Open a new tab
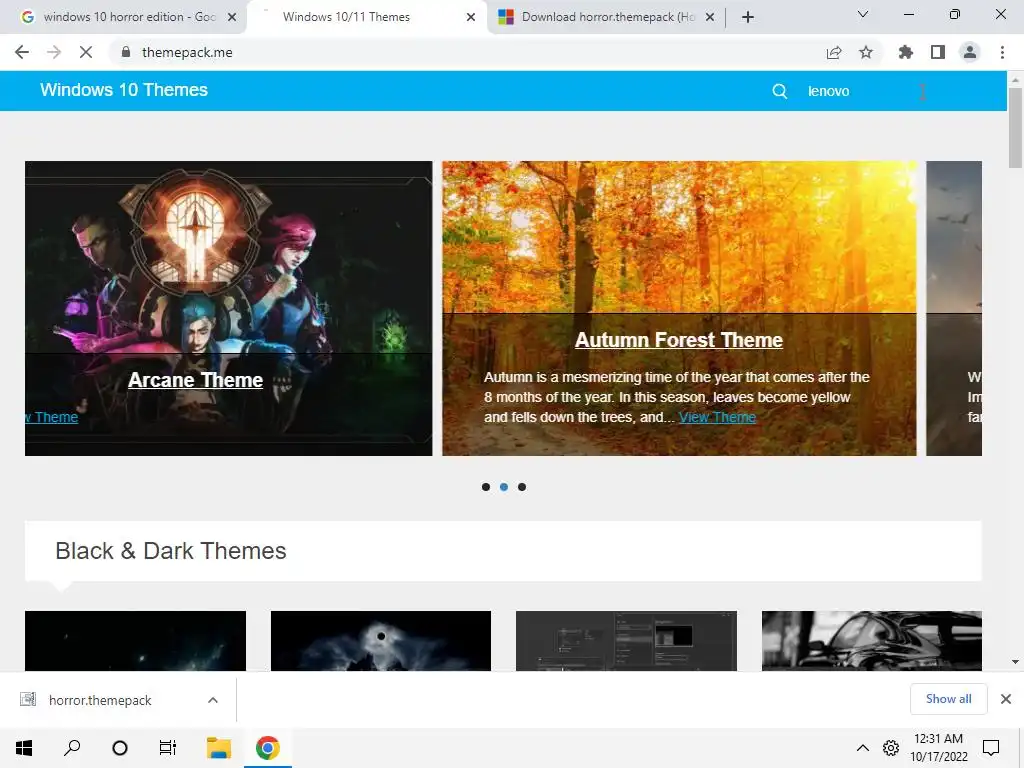The width and height of the screenshot is (1024, 768). tap(748, 17)
